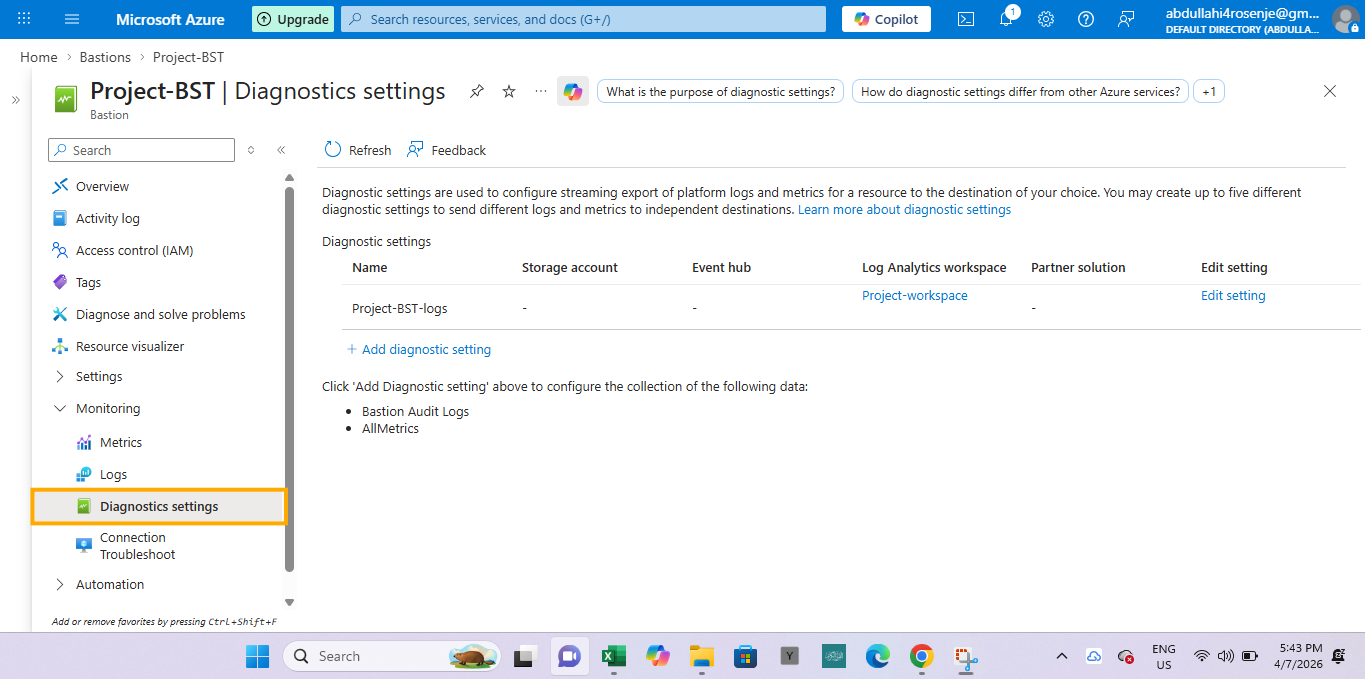This screenshot has height=679, width=1365.
Task: Select Diagnostics settings in the menu
Action: point(160,506)
